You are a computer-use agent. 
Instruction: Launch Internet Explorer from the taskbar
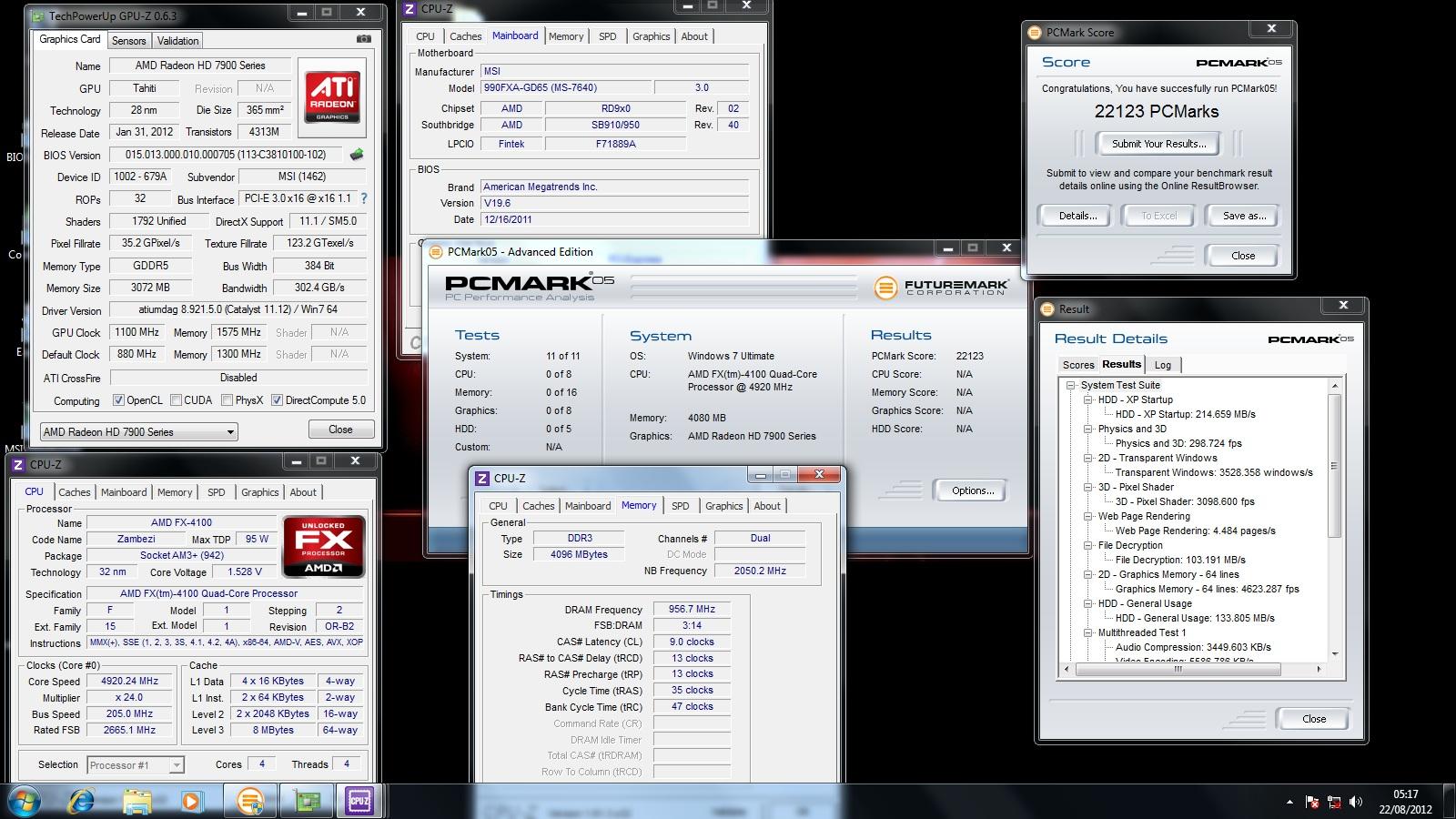point(81,801)
